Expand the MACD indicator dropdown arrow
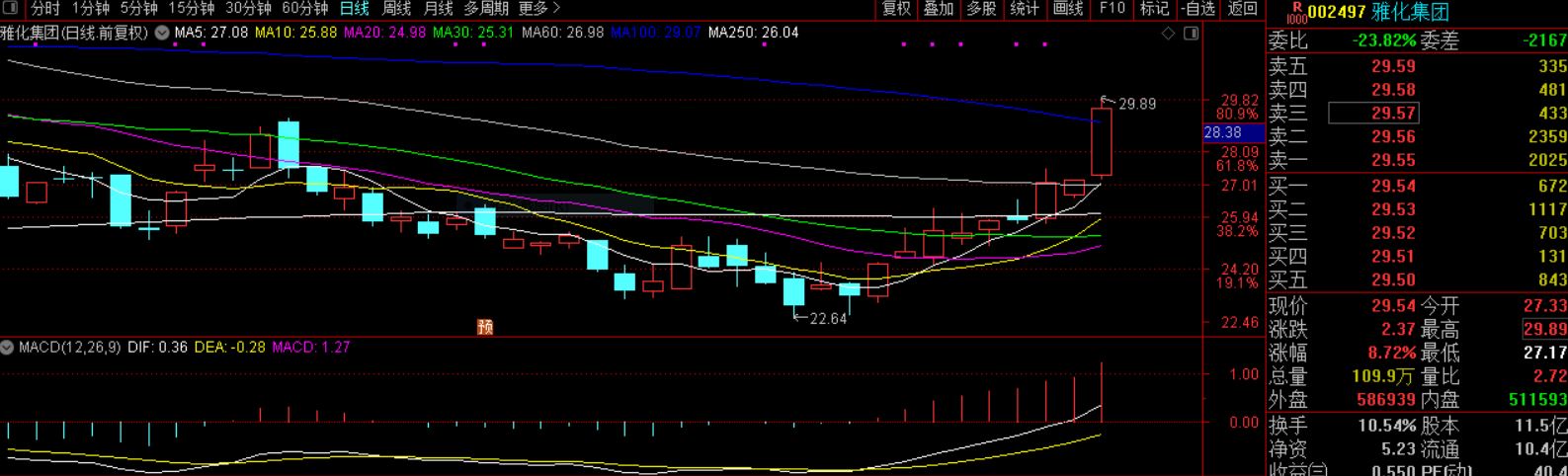The height and width of the screenshot is (476, 1568). pos(8,348)
